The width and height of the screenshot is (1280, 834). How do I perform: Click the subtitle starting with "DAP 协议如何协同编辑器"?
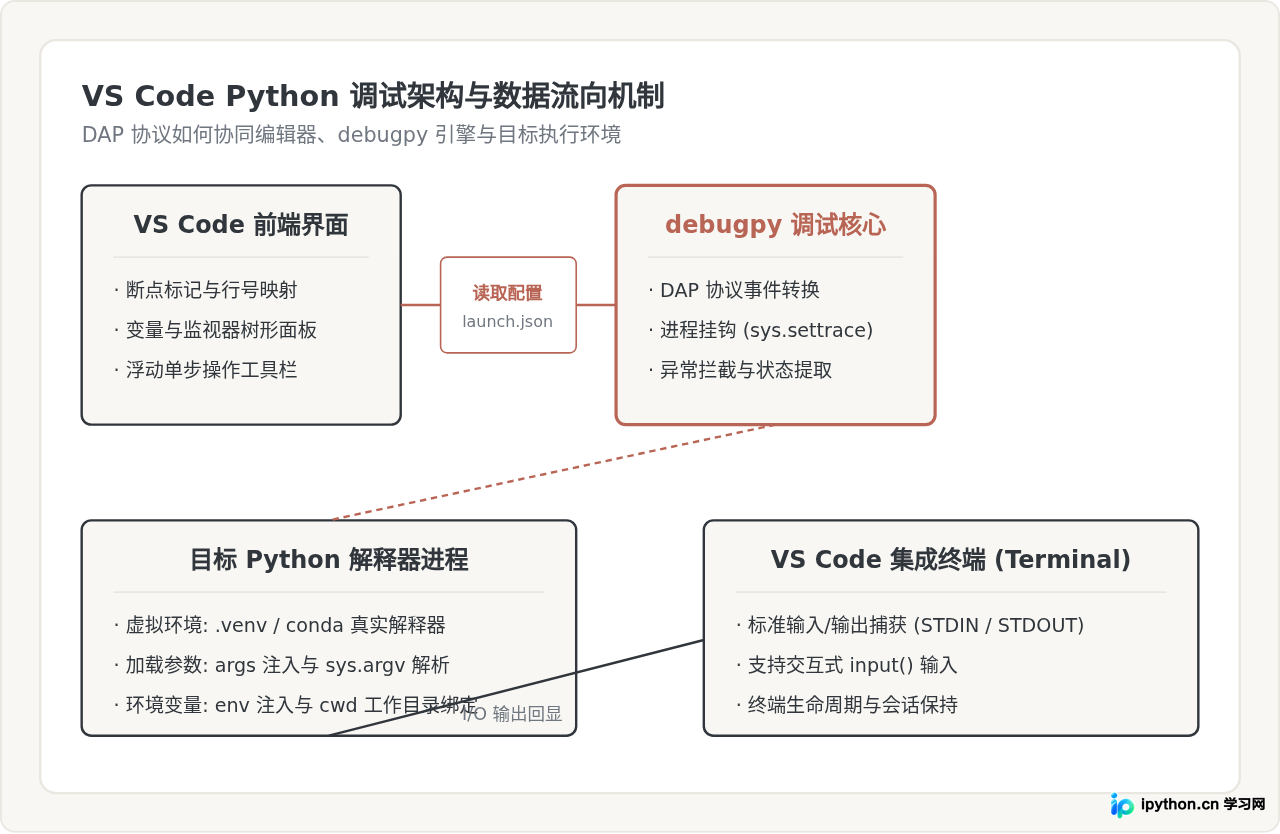coord(352,135)
